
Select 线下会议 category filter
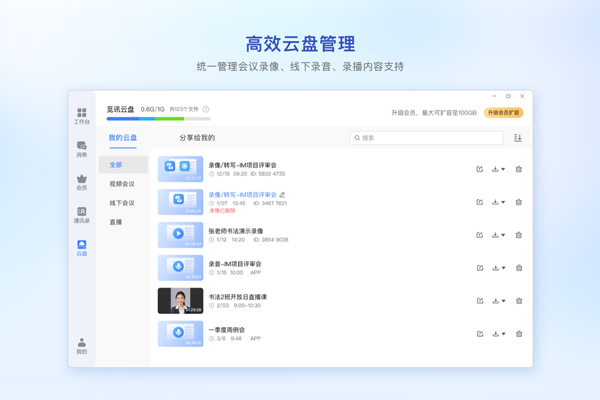[122, 203]
